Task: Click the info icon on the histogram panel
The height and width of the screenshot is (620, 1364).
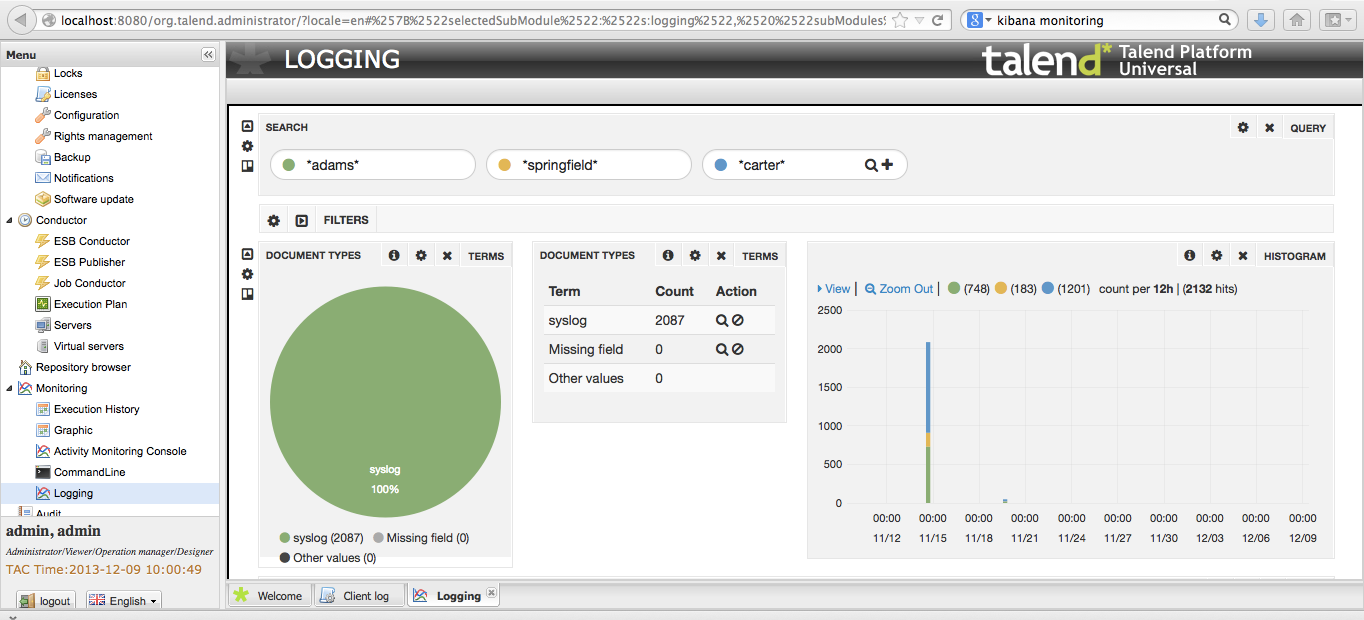Action: [1189, 256]
